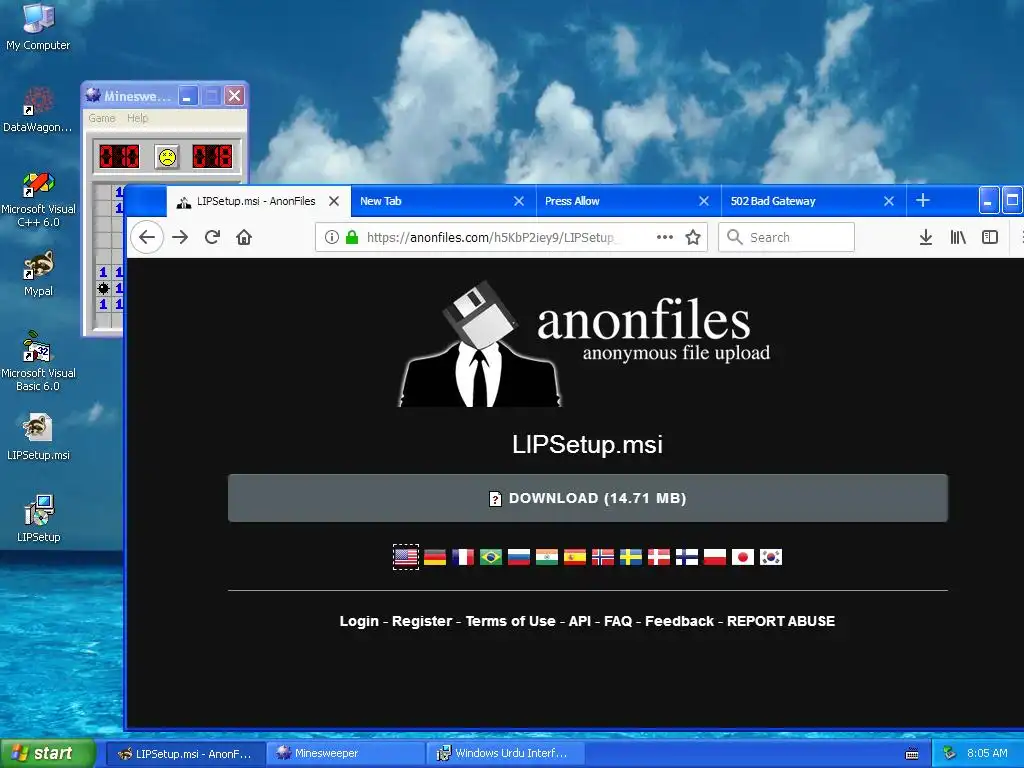The height and width of the screenshot is (768, 1024).
Task: Activate LIPSetup.msi - AnonFiles taskbar button
Action: 186,753
